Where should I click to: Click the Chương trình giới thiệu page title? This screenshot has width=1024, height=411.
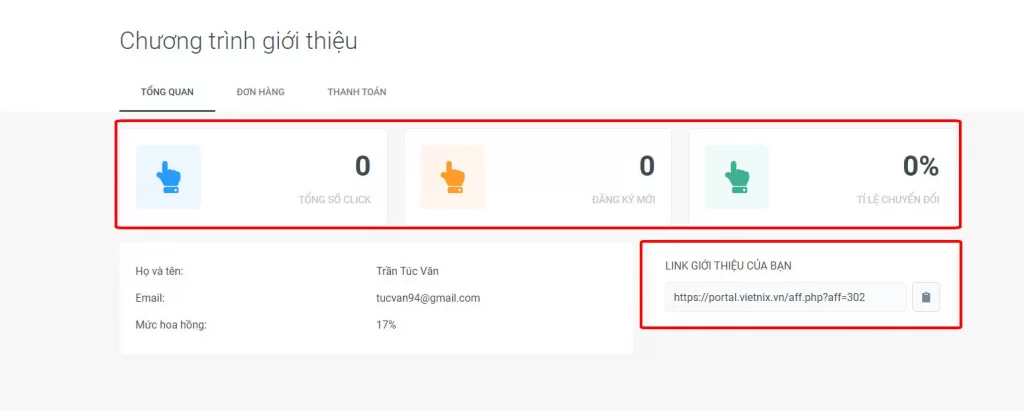point(238,41)
